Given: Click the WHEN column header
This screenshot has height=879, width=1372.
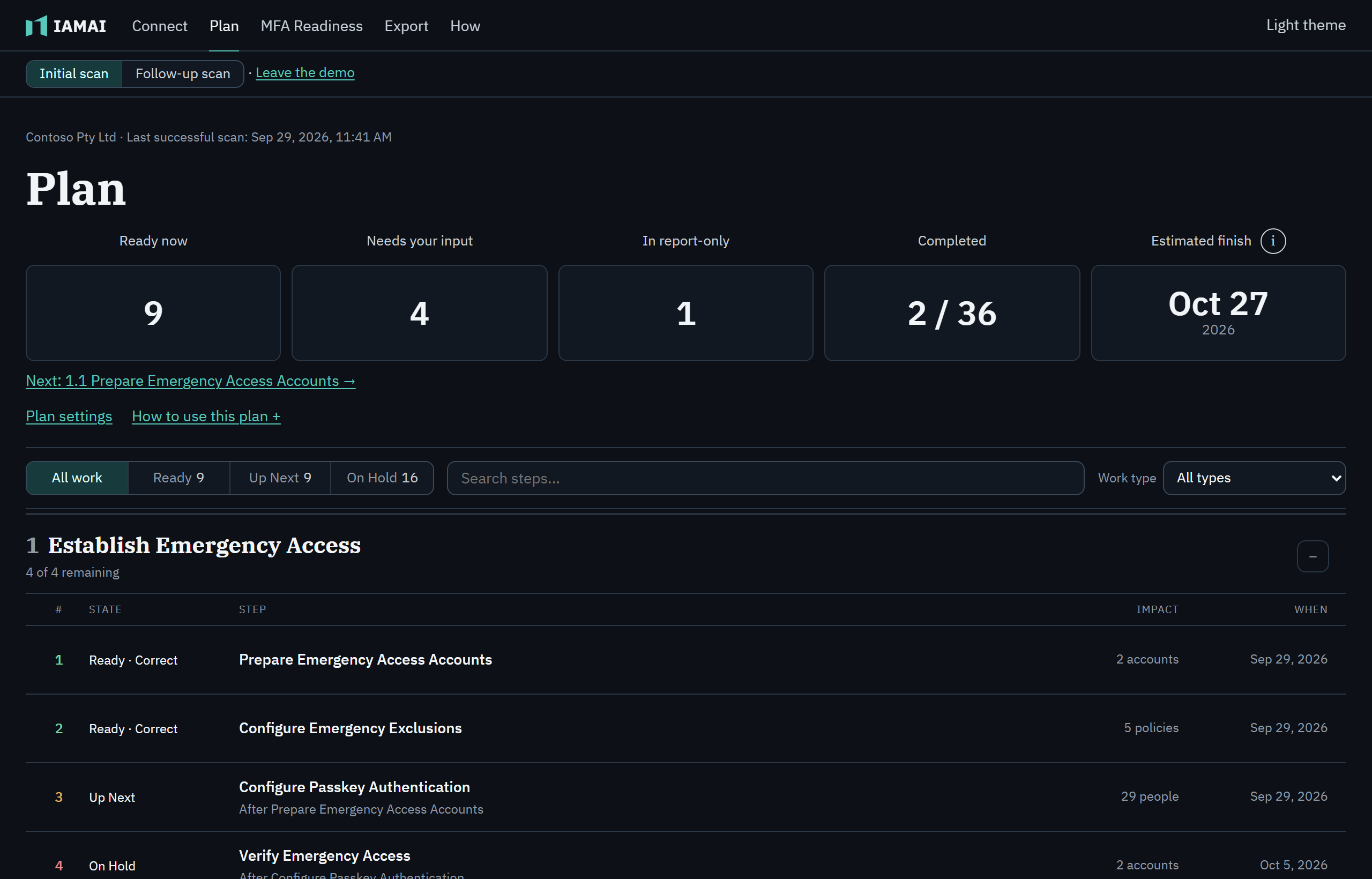Looking at the screenshot, I should tap(1310, 609).
